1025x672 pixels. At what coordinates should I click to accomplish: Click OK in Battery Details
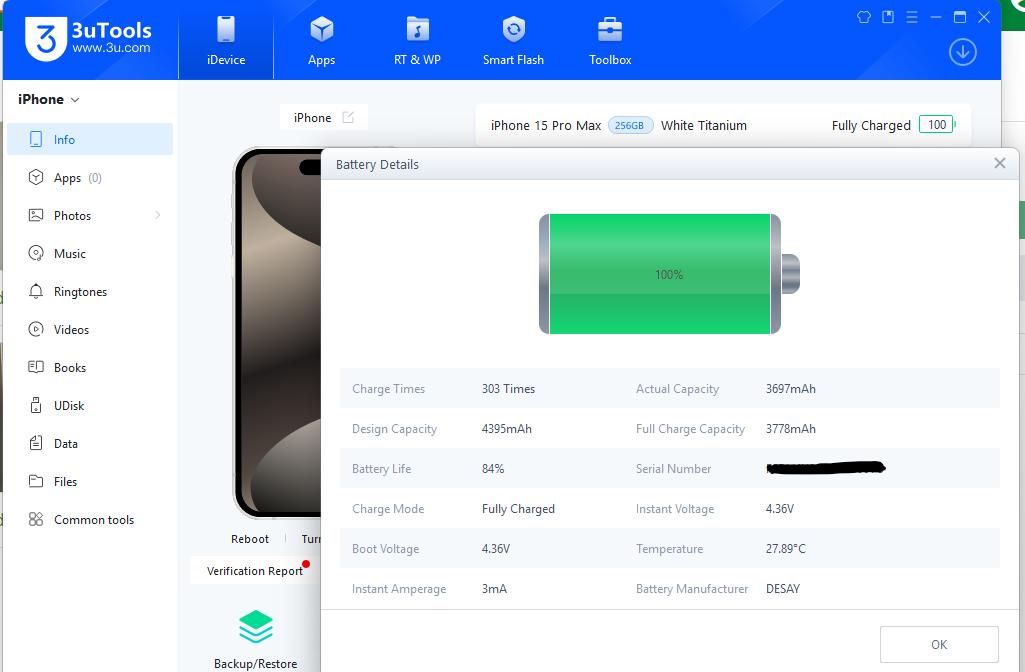[939, 645]
